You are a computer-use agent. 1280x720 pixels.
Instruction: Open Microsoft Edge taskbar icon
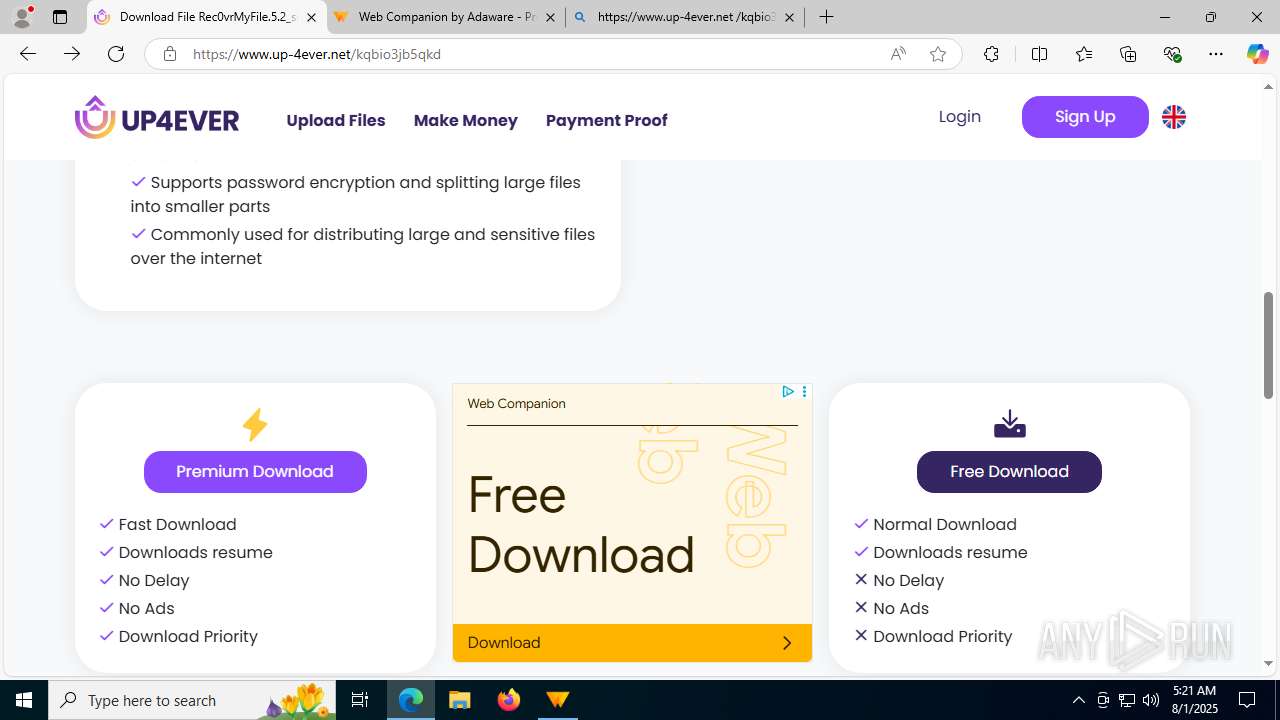[411, 700]
